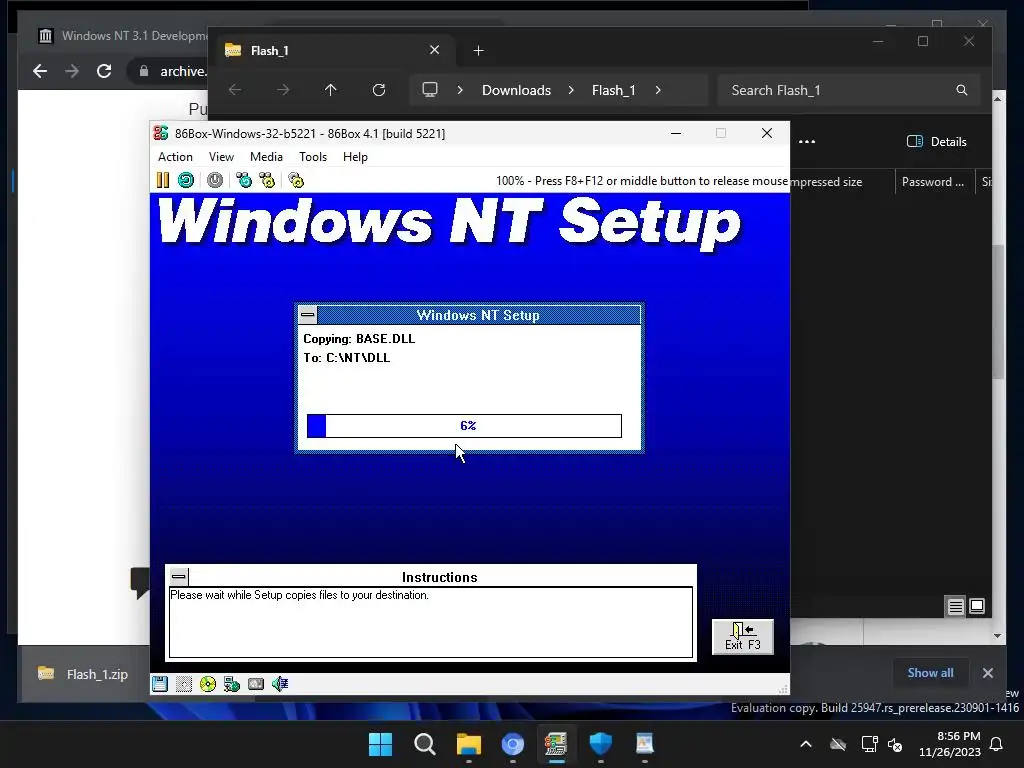Switch Explorer to details list view

(x=955, y=607)
